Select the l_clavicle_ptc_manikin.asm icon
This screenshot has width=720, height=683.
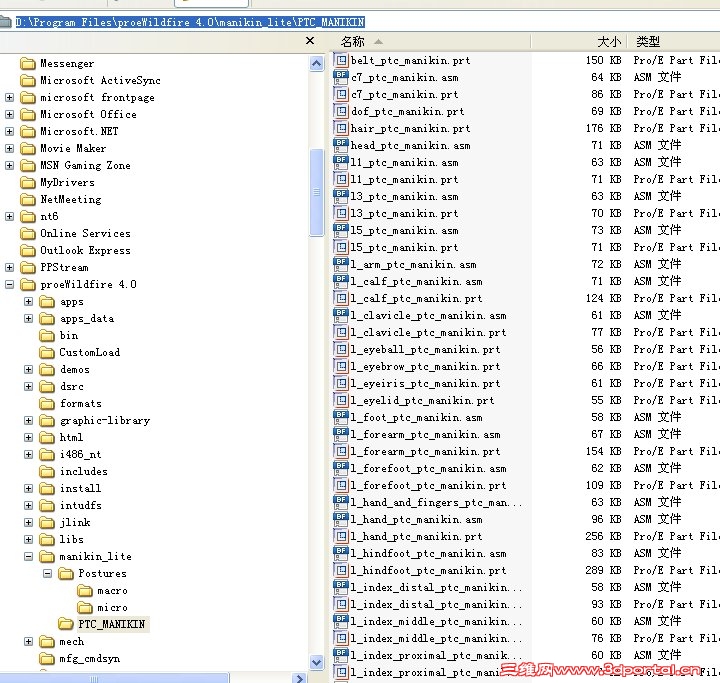pyautogui.click(x=341, y=315)
